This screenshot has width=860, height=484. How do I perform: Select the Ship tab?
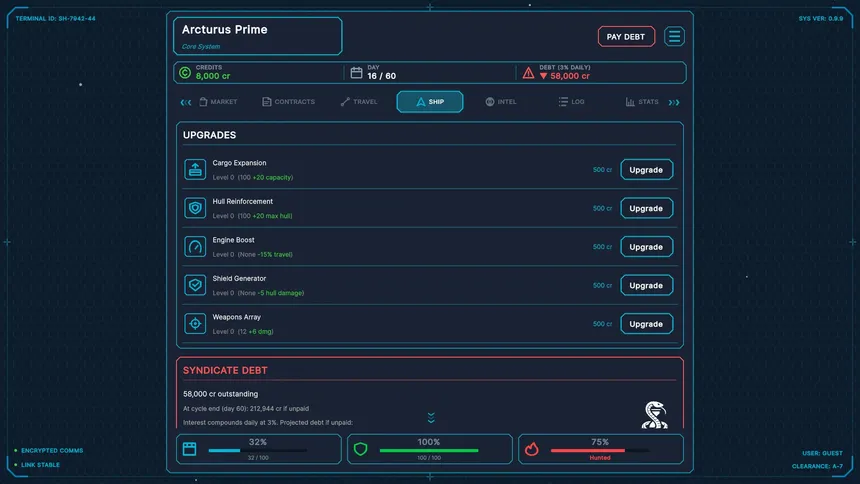point(429,102)
